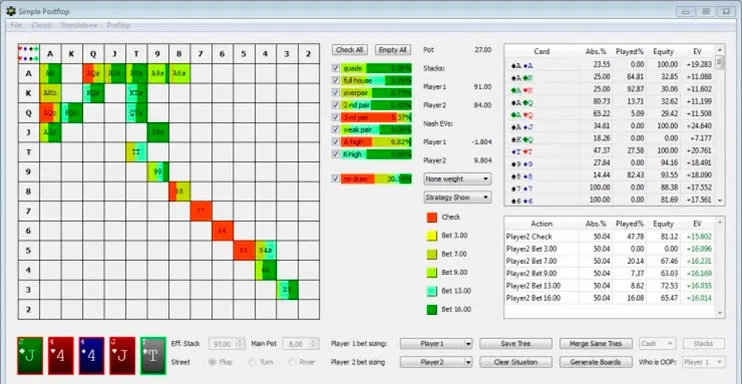The image size is (742, 384).
Task: Open the Cloud menu
Action: click(x=41, y=25)
